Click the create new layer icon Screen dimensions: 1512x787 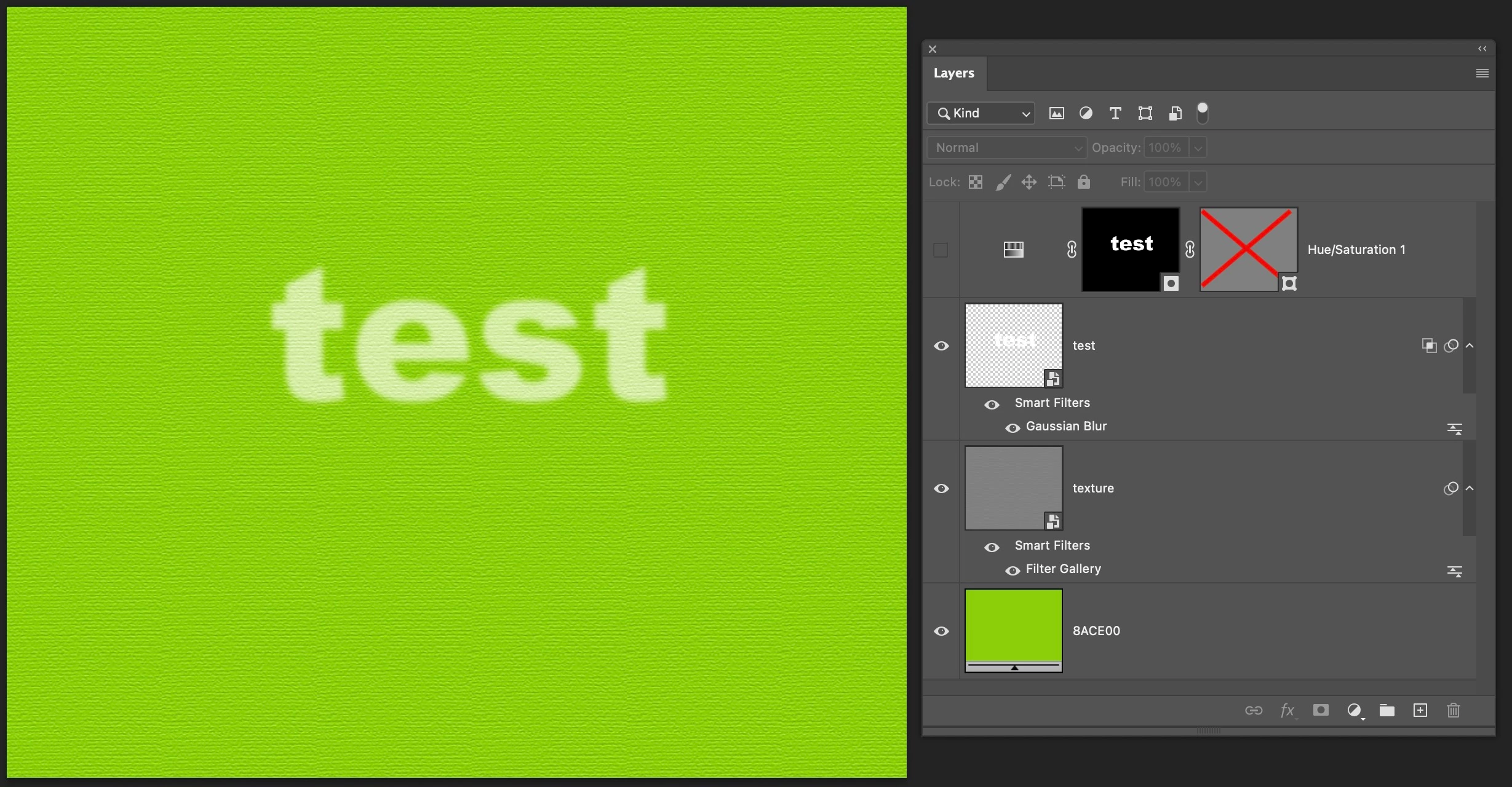click(1420, 710)
